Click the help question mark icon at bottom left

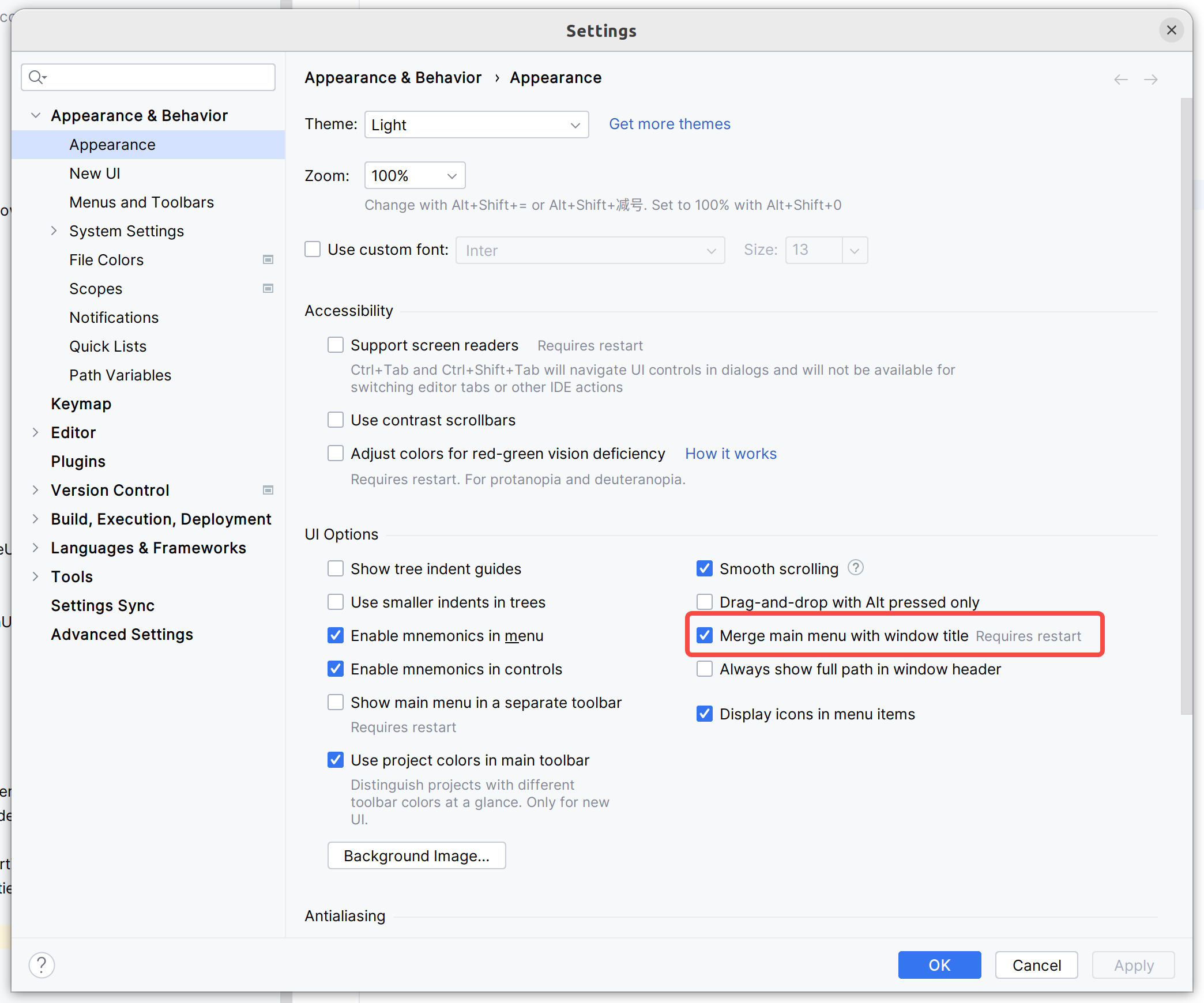pyautogui.click(x=42, y=965)
